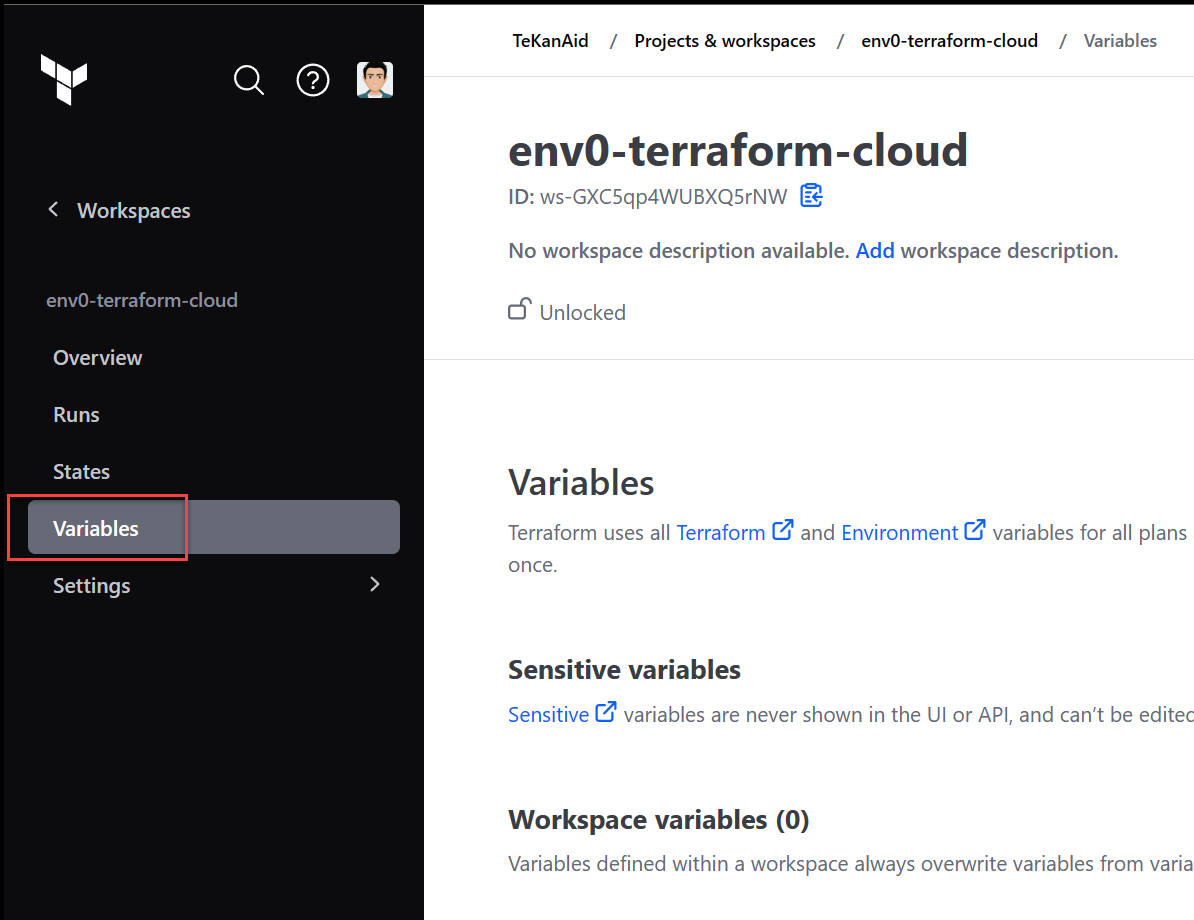
Task: Click the env0-terraform-cloud breadcrumb
Action: pos(949,40)
